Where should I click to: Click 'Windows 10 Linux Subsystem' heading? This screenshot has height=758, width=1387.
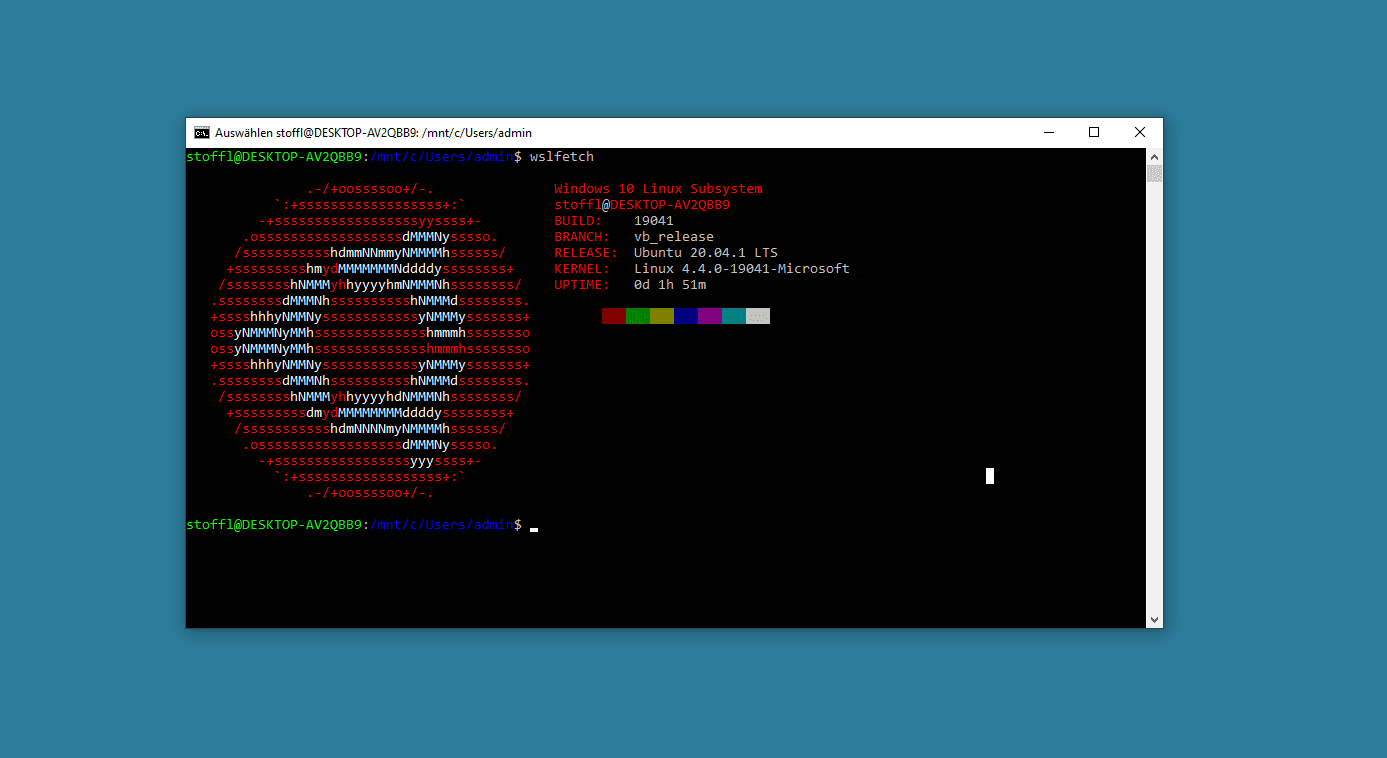pyautogui.click(x=658, y=189)
